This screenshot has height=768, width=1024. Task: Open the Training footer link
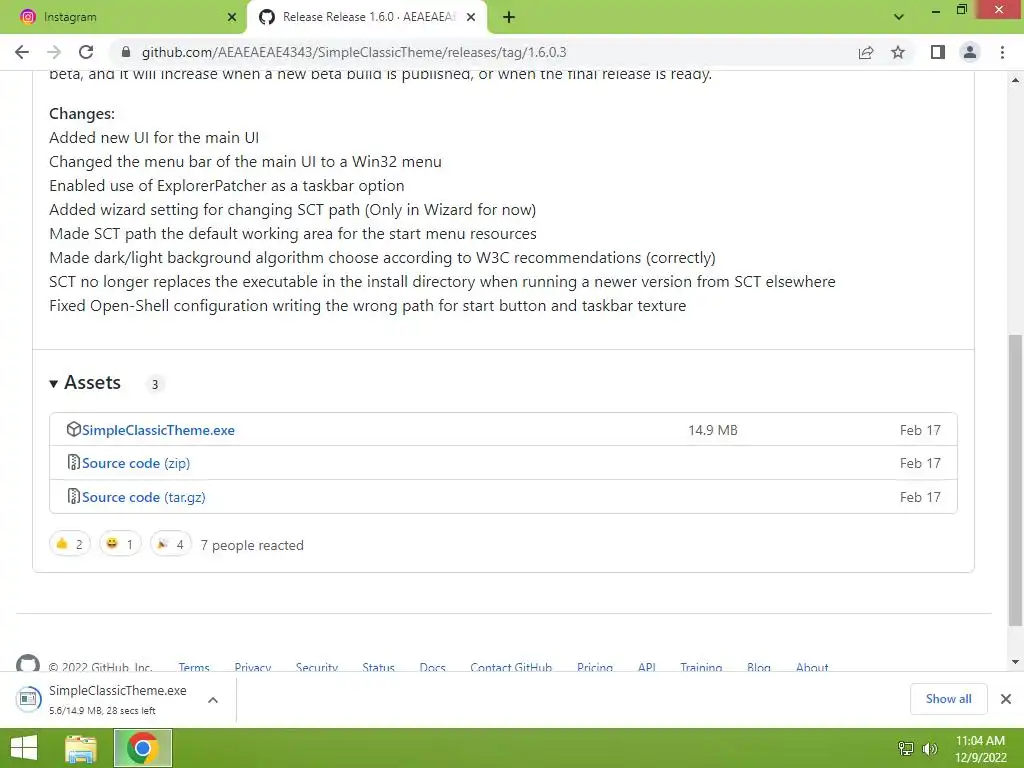(701, 667)
